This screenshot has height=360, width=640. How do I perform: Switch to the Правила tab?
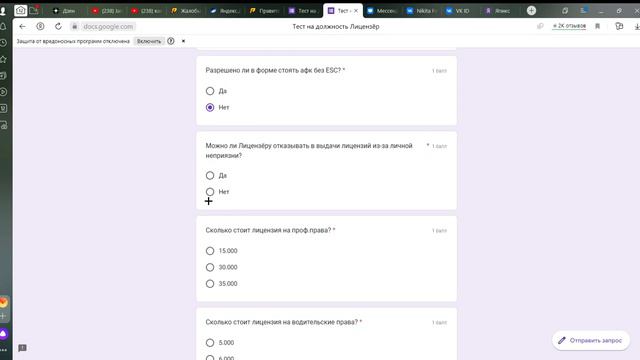(x=264, y=11)
